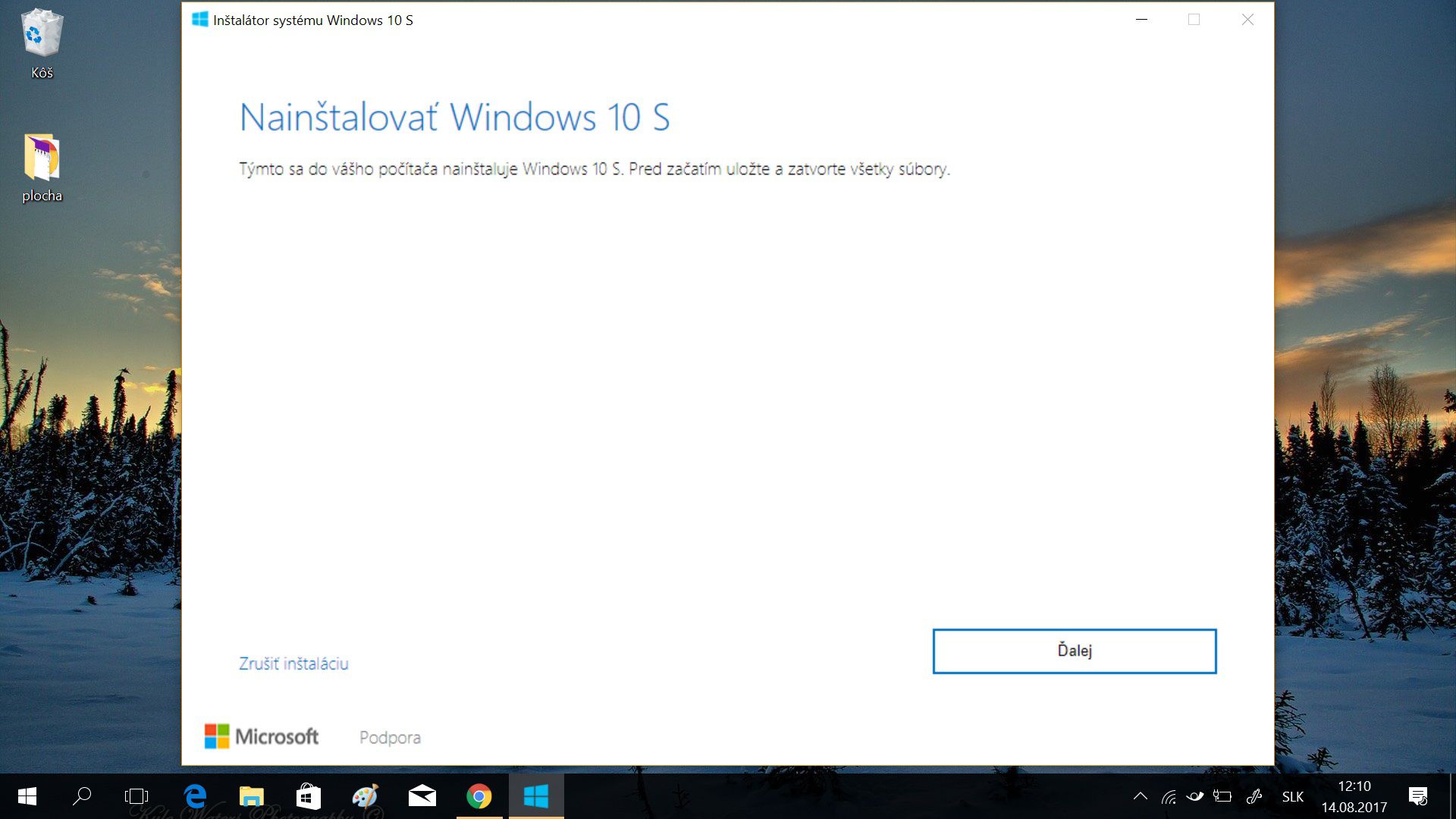The height and width of the screenshot is (819, 1456).
Task: Open File Explorer from the taskbar
Action: pos(252,796)
